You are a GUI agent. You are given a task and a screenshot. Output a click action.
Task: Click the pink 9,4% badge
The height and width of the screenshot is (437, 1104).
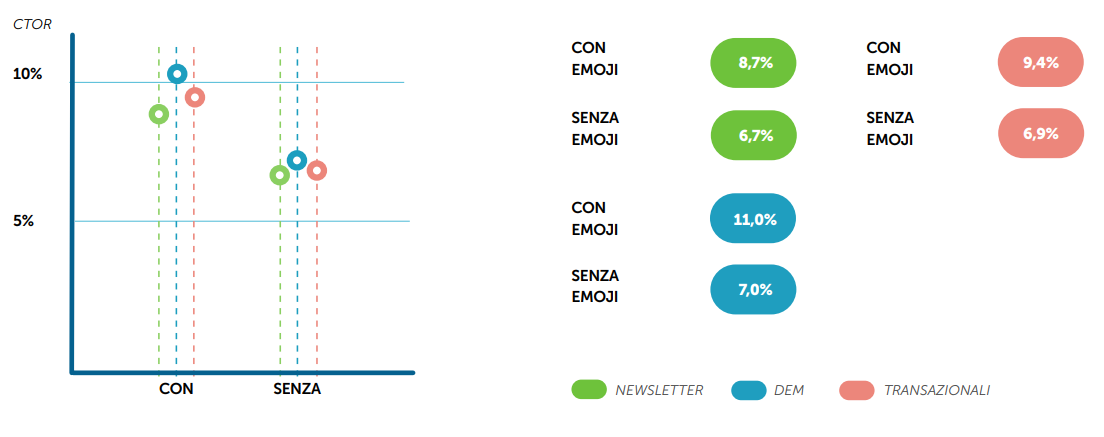pyautogui.click(x=1041, y=63)
